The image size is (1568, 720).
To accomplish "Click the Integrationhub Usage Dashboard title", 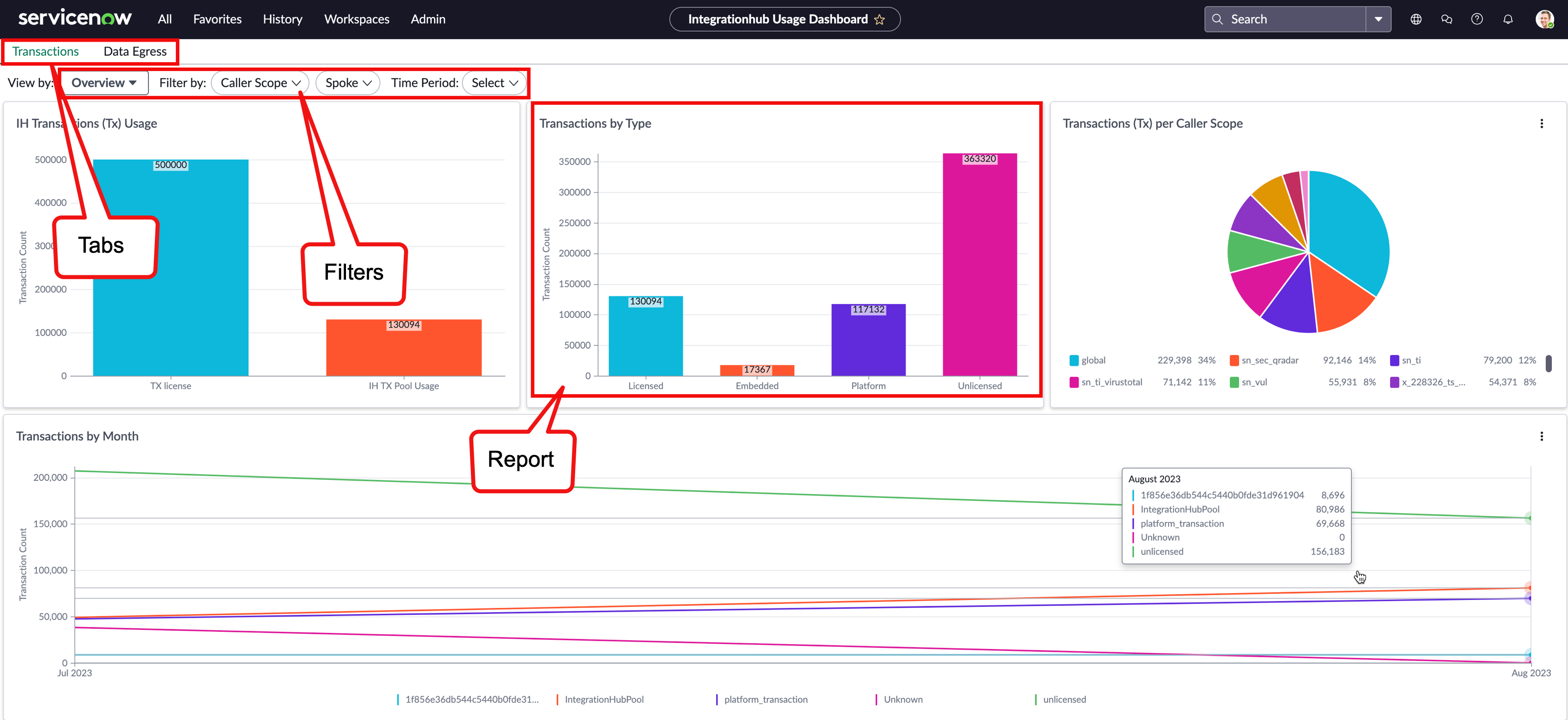I will (x=778, y=20).
